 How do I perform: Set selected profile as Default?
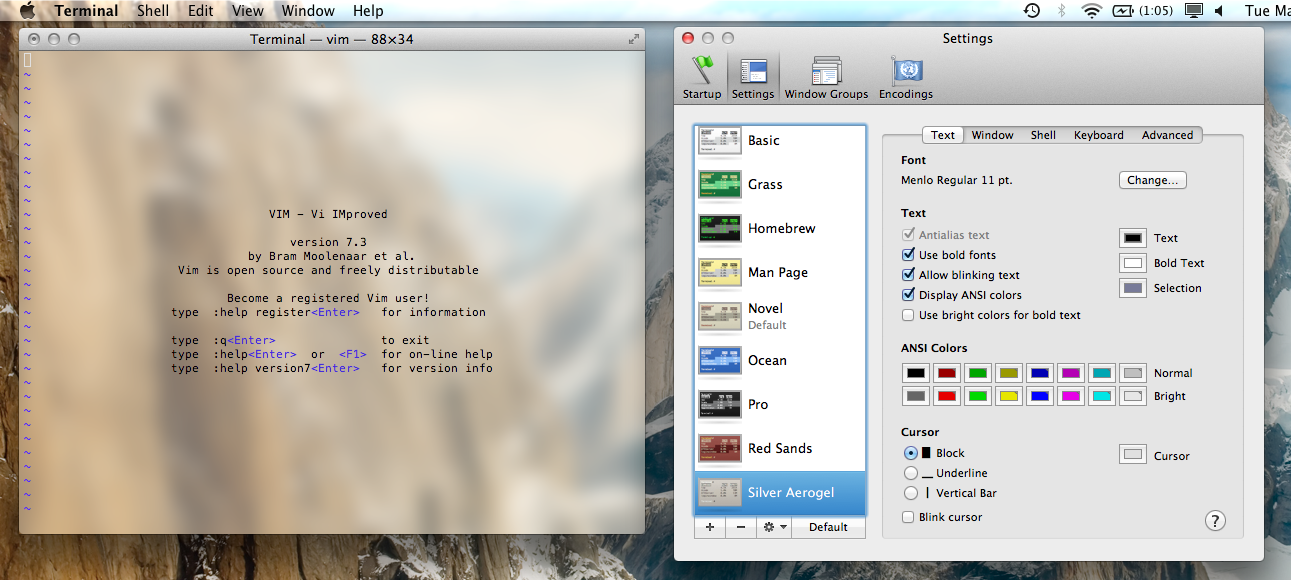(x=828, y=527)
